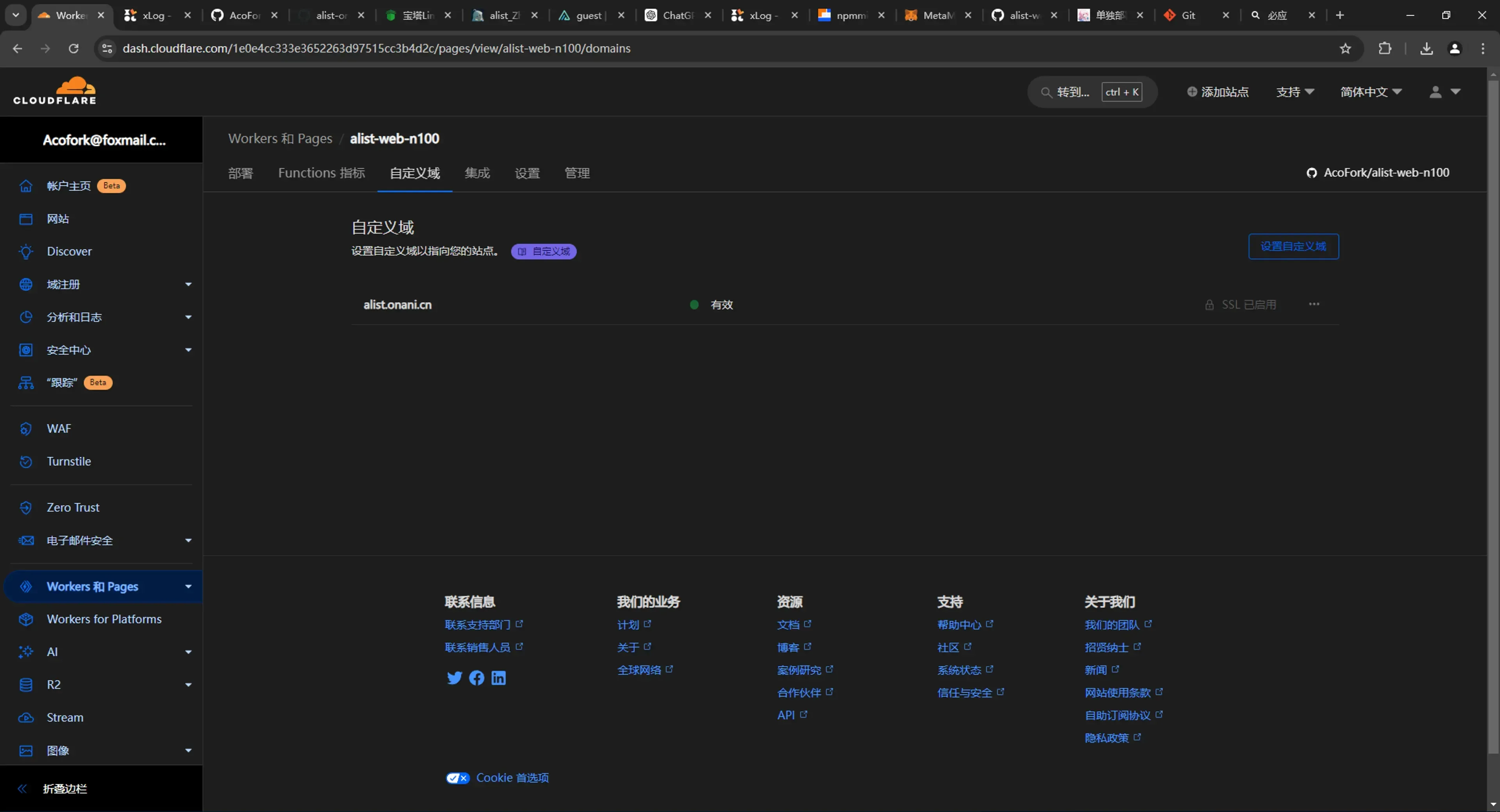This screenshot has height=812, width=1500.
Task: Expand the R2 sidebar menu
Action: click(x=188, y=684)
